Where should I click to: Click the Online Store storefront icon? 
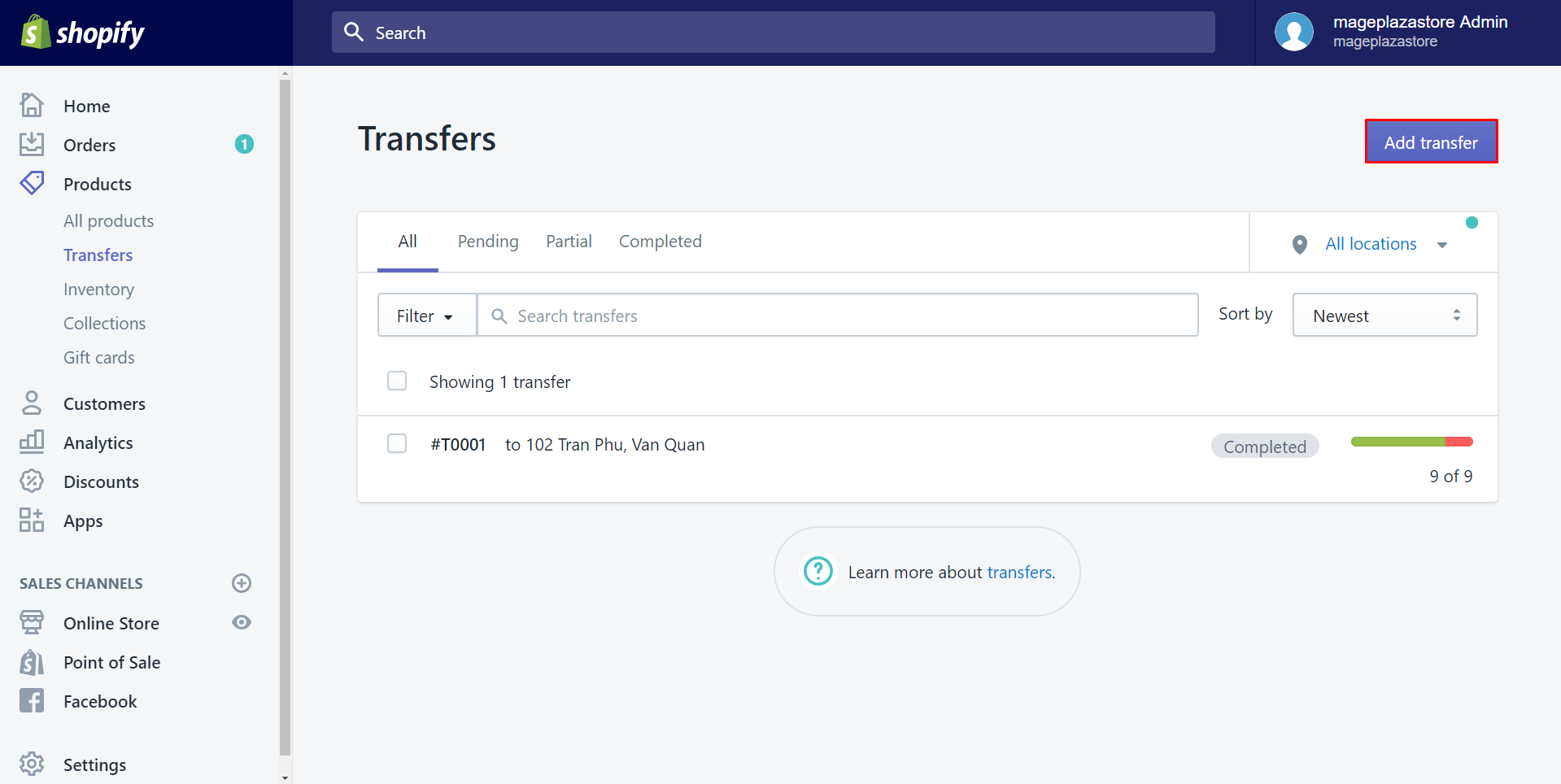coord(32,622)
